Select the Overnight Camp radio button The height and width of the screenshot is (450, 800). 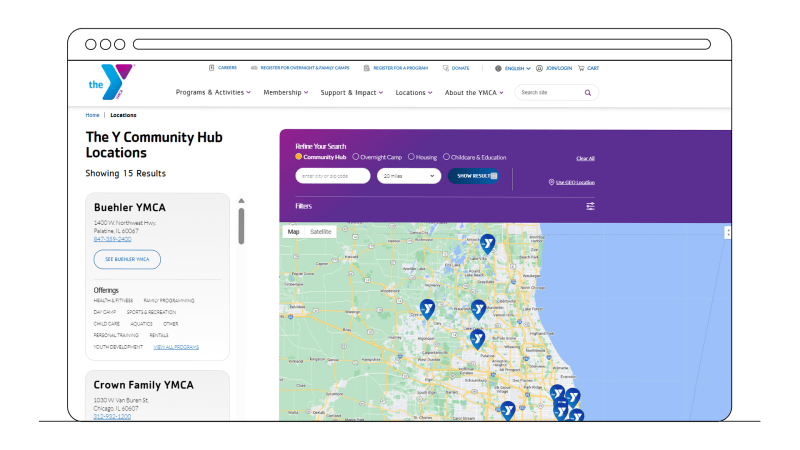coord(356,157)
